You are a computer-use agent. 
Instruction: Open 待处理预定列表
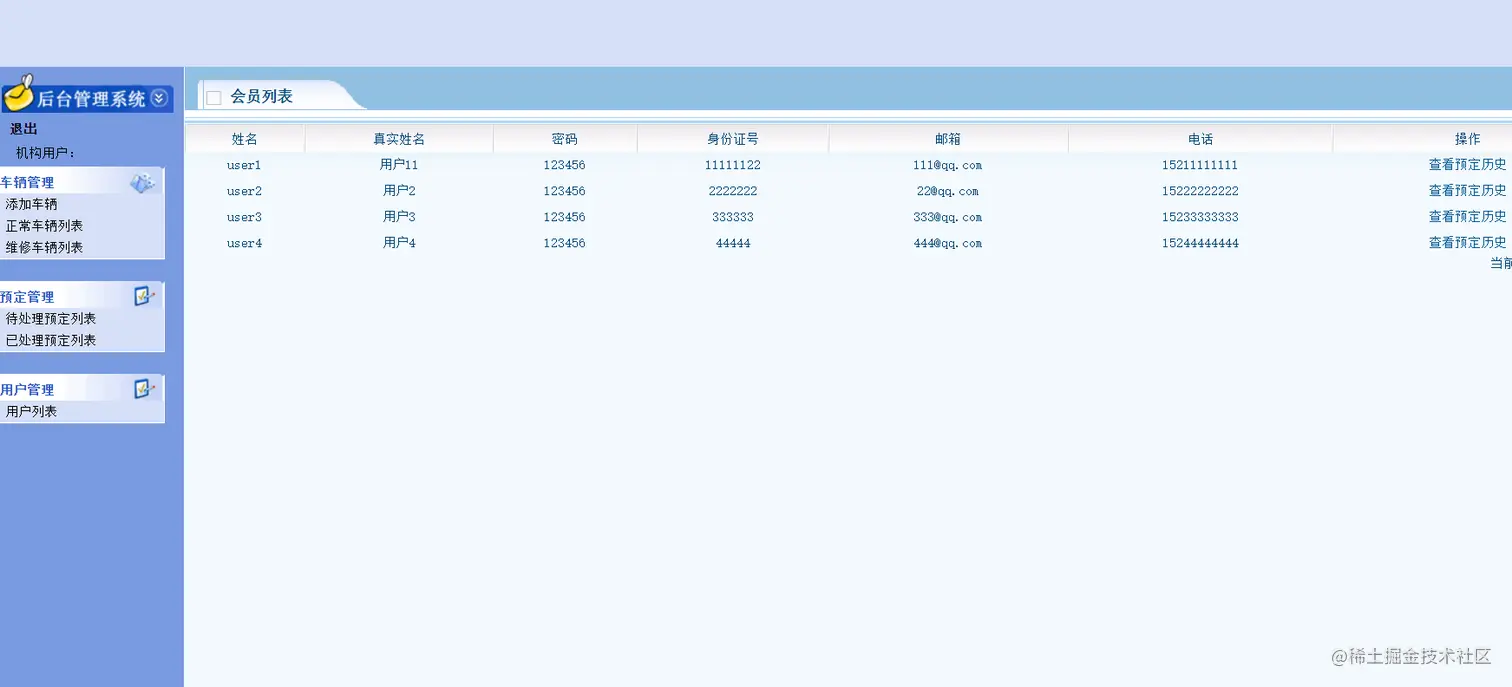[51, 318]
